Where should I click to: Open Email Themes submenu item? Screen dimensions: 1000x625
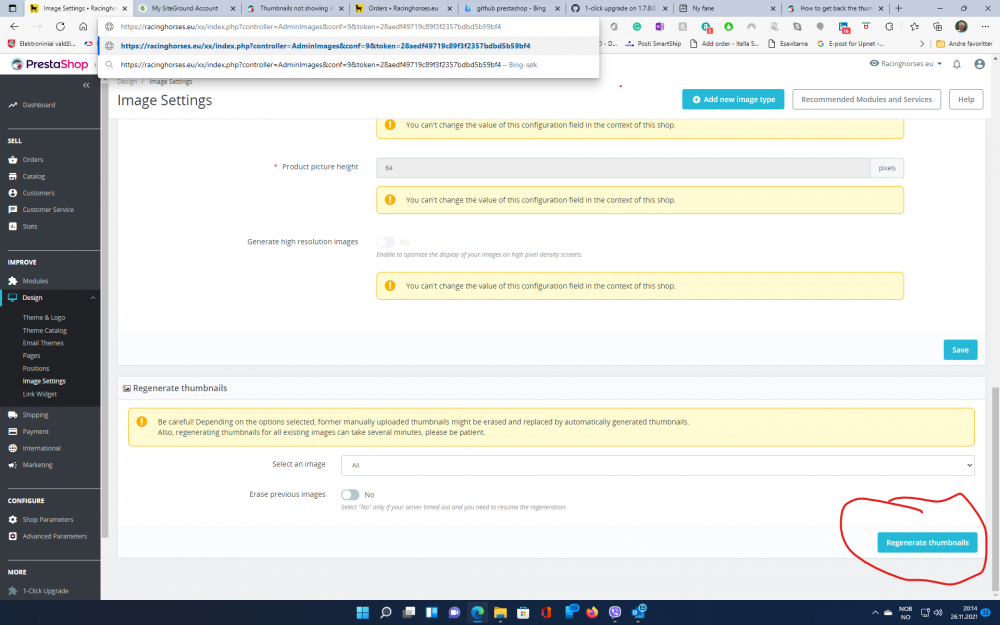(x=43, y=342)
